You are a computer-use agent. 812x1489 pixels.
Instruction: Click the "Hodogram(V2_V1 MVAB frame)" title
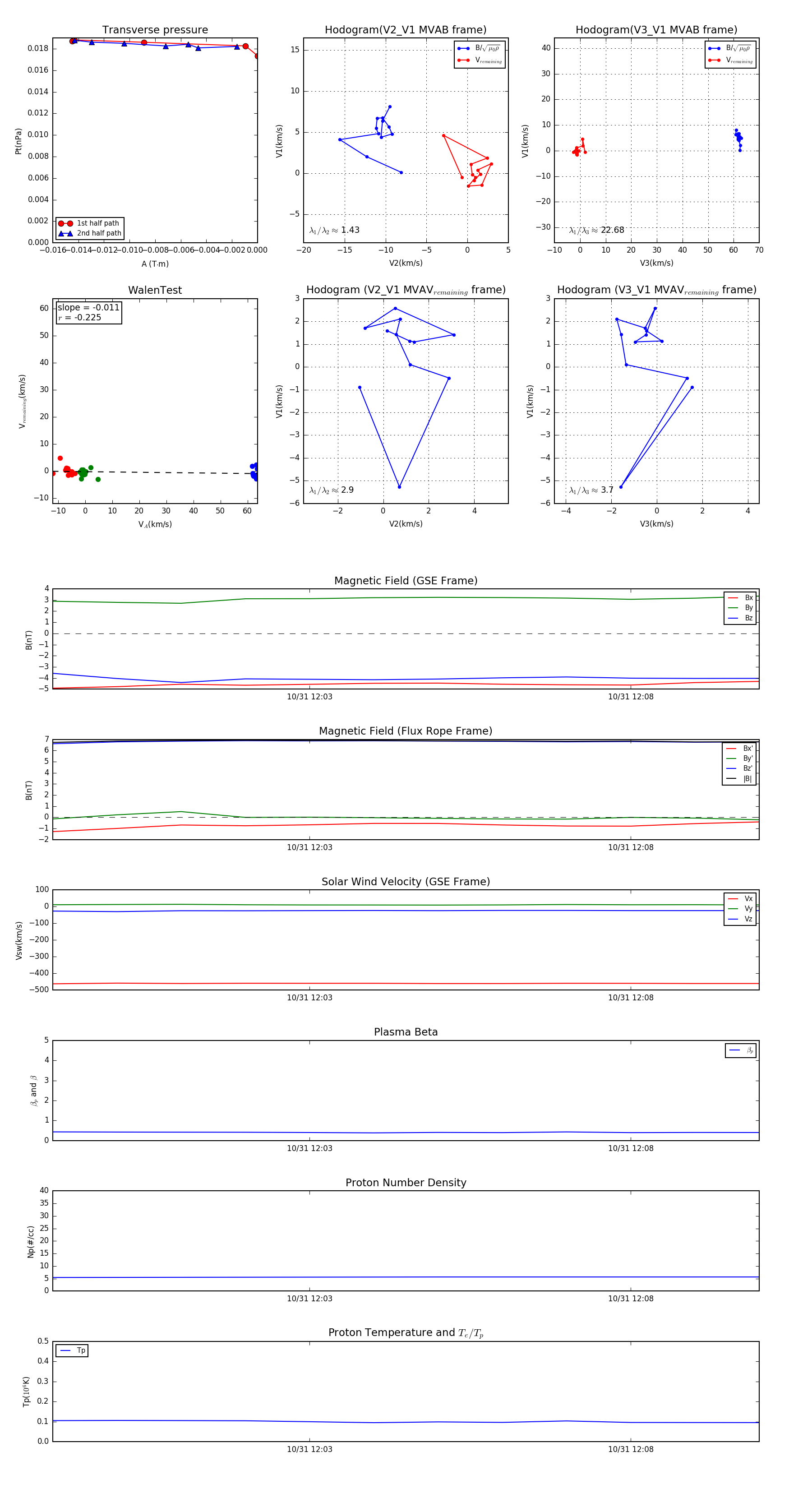point(406,30)
